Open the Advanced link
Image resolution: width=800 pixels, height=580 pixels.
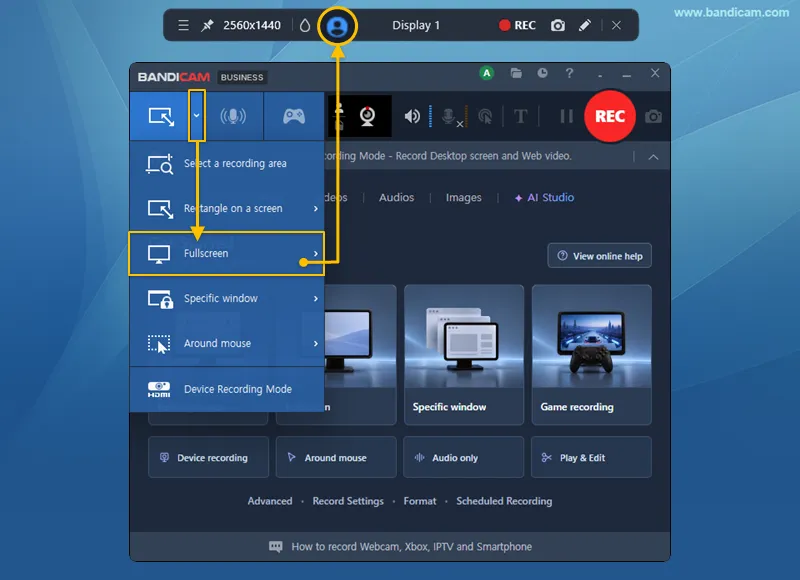[270, 501]
